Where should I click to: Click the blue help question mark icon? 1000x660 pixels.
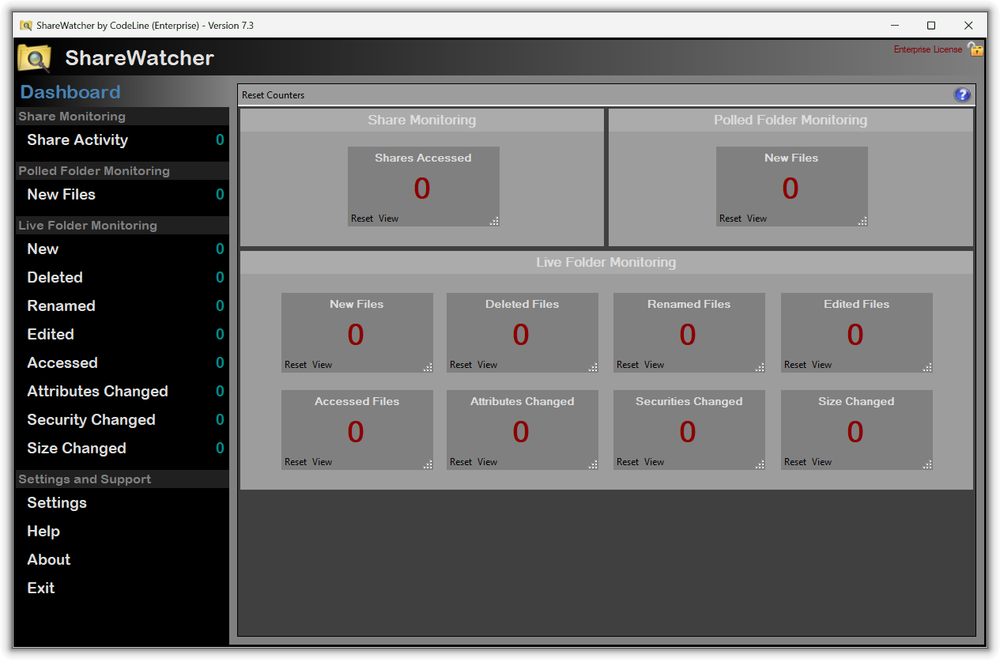pyautogui.click(x=962, y=95)
